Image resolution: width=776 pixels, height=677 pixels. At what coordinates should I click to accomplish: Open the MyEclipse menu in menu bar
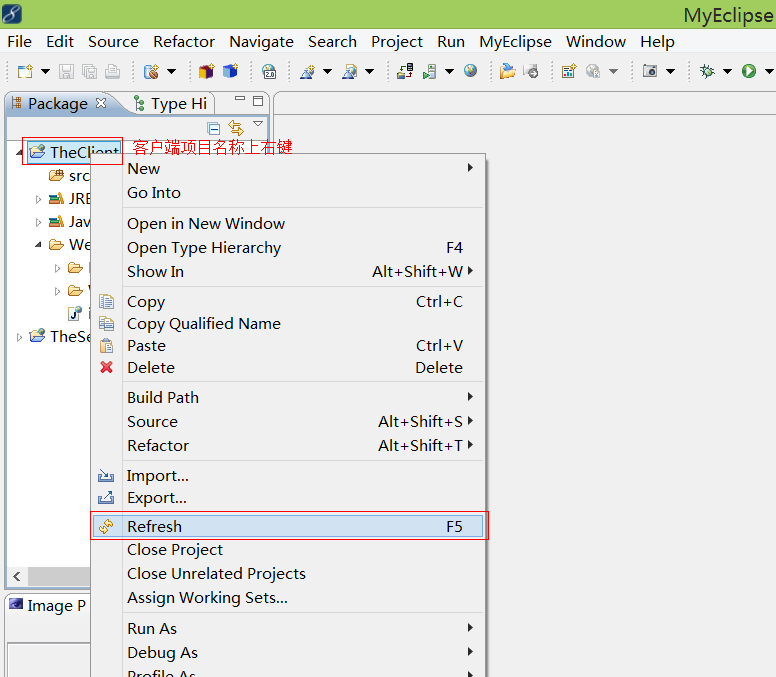click(515, 42)
